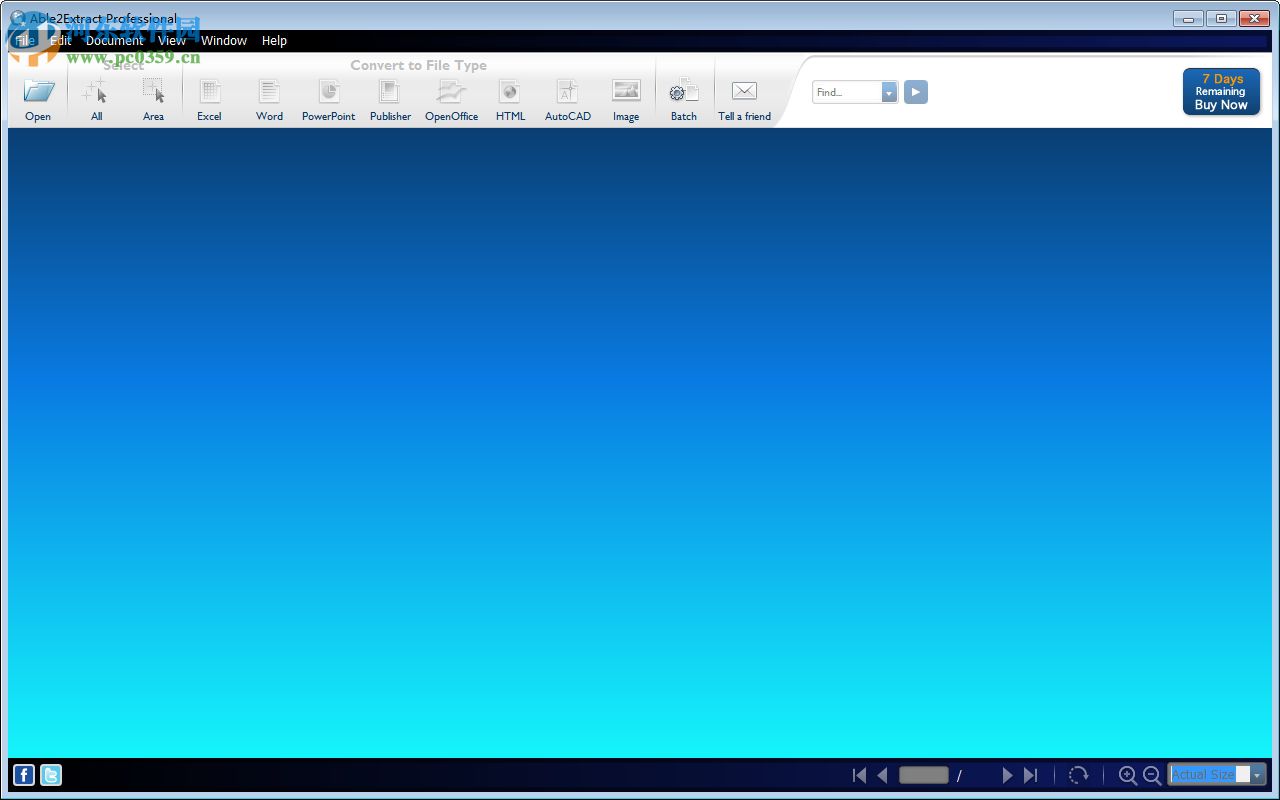The image size is (1280, 800).
Task: Convert to OpenOffice format
Action: coord(451,92)
